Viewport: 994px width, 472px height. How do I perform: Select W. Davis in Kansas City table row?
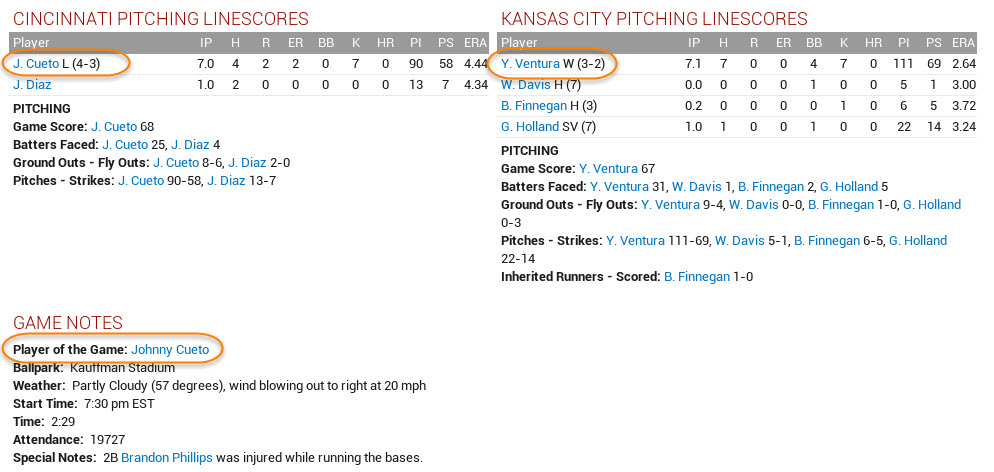click(x=526, y=85)
